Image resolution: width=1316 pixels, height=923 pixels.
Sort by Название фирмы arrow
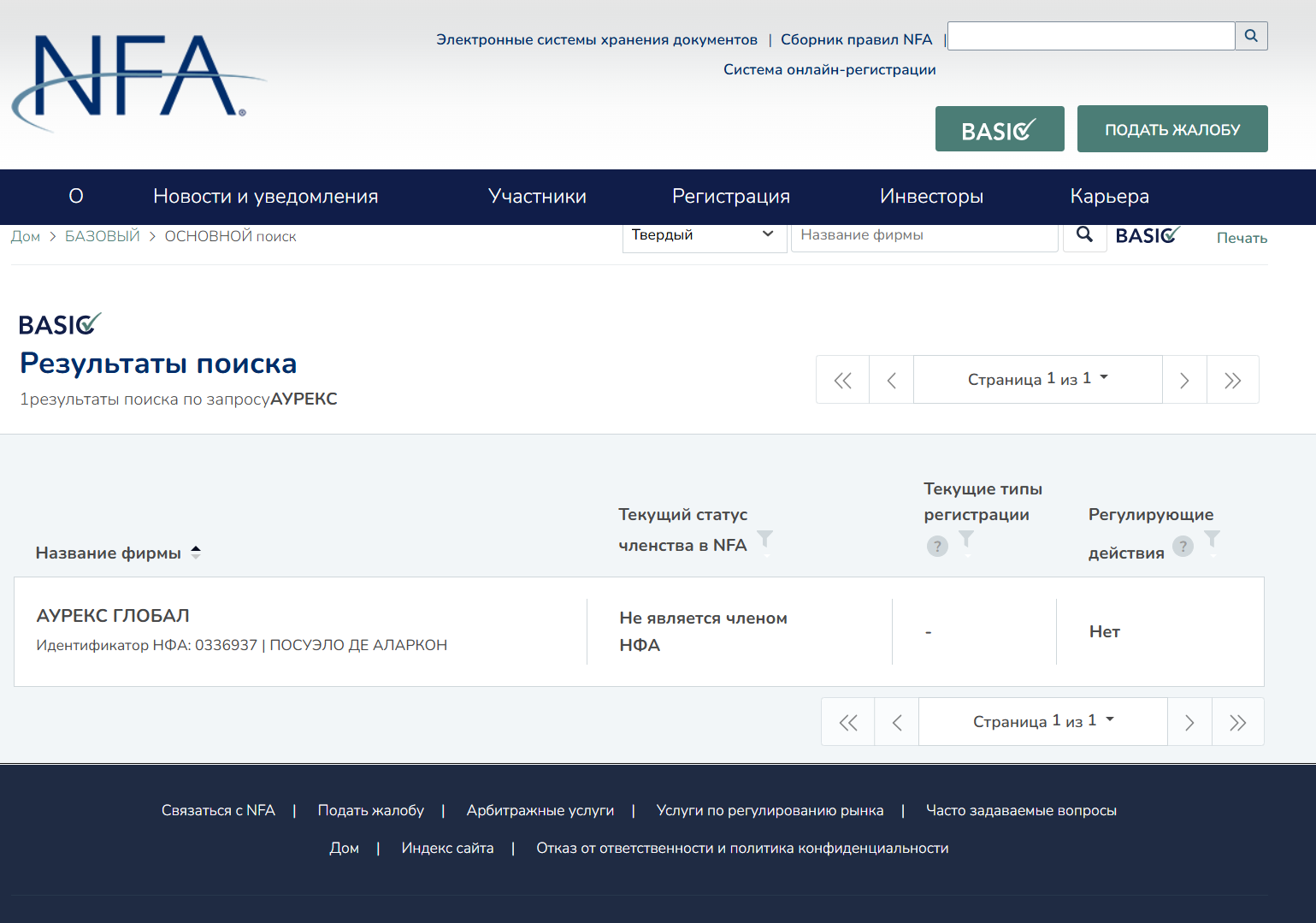pyautogui.click(x=196, y=553)
